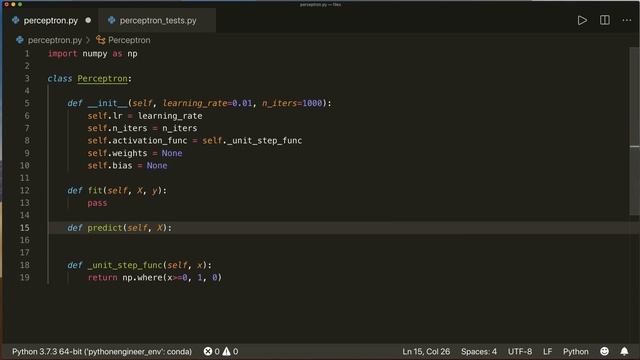Click the 'fit' method name on line 12
This screenshot has height=360, width=640.
(95, 191)
